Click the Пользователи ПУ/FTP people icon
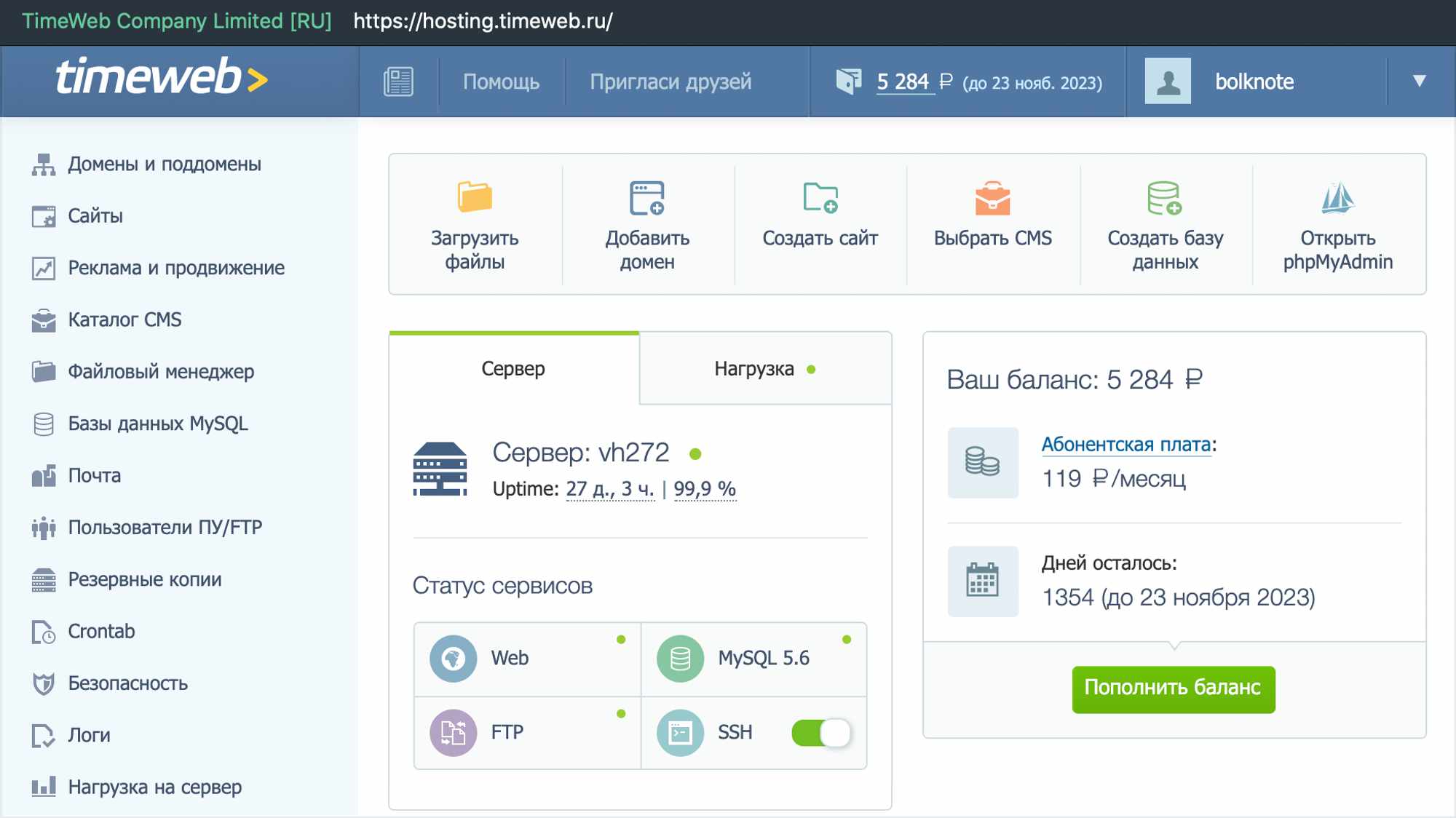The image size is (1456, 818). [44, 528]
